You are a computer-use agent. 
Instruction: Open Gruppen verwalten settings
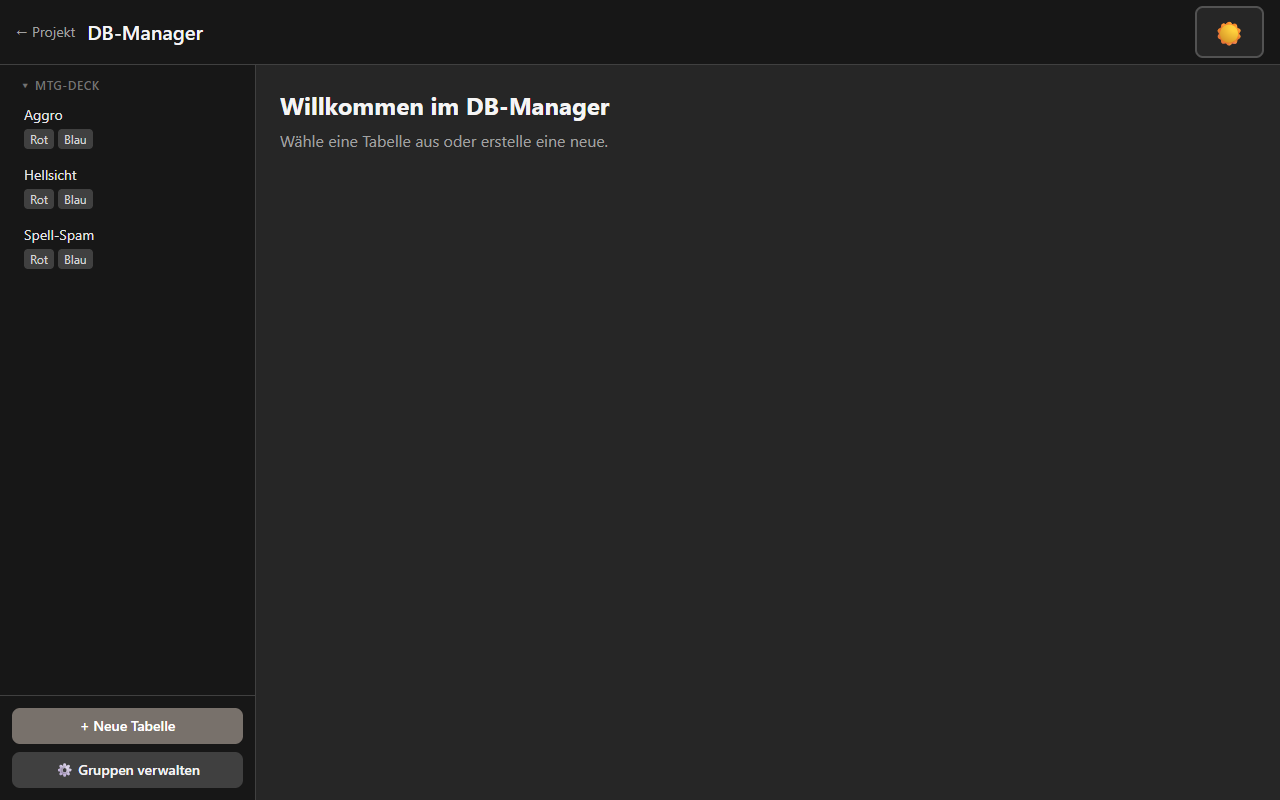[127, 770]
